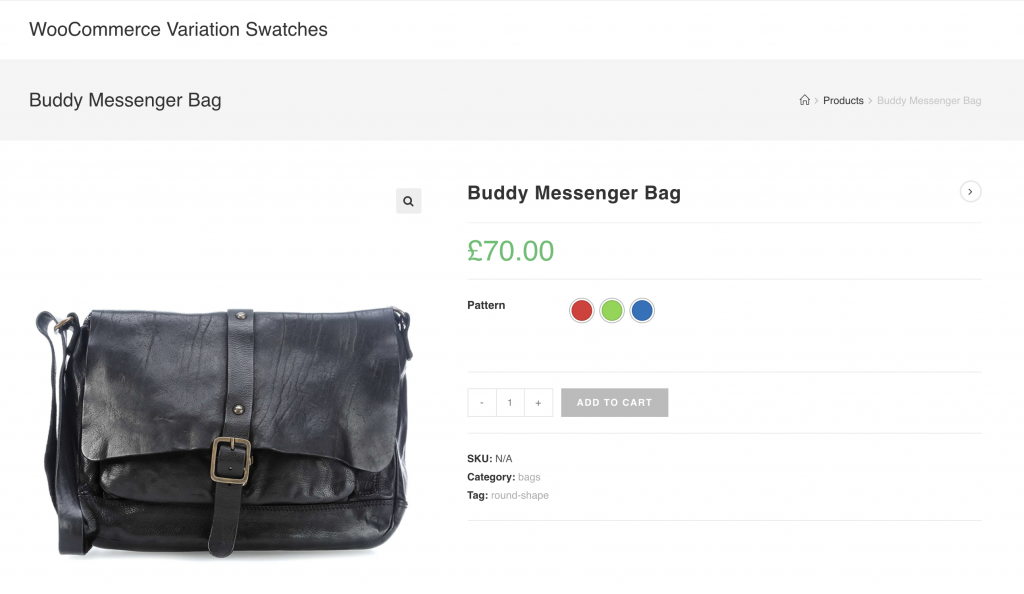
Task: Click the £70.00 price text
Action: [x=511, y=251]
